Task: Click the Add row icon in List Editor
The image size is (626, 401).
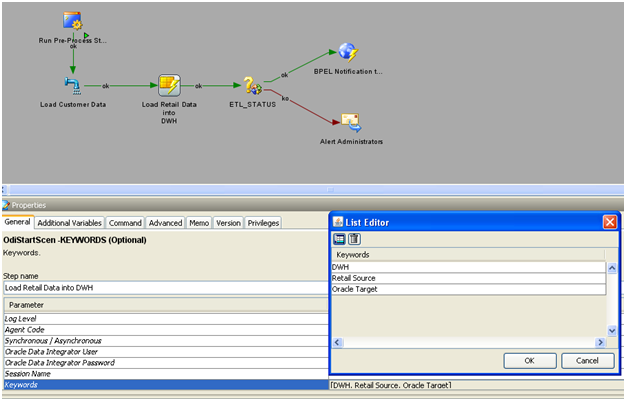Action: 339,239
